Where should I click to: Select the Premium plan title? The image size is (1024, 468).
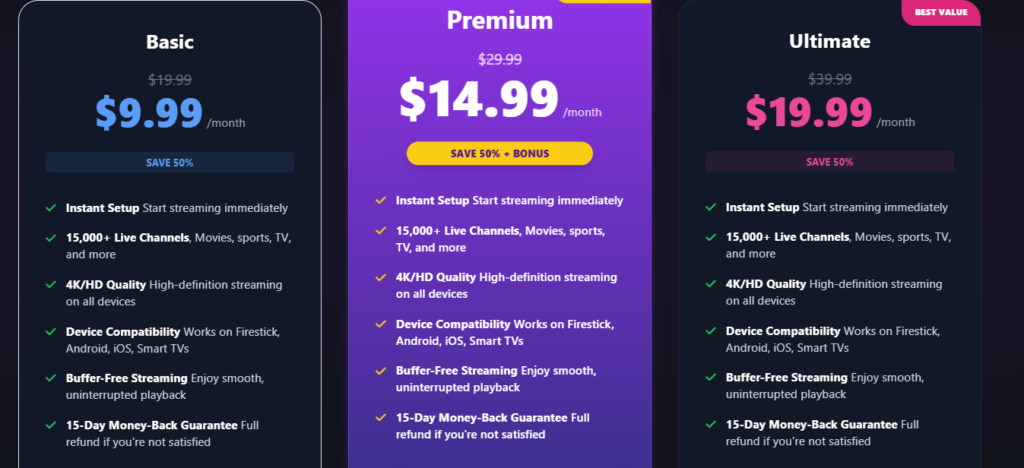pyautogui.click(x=499, y=21)
